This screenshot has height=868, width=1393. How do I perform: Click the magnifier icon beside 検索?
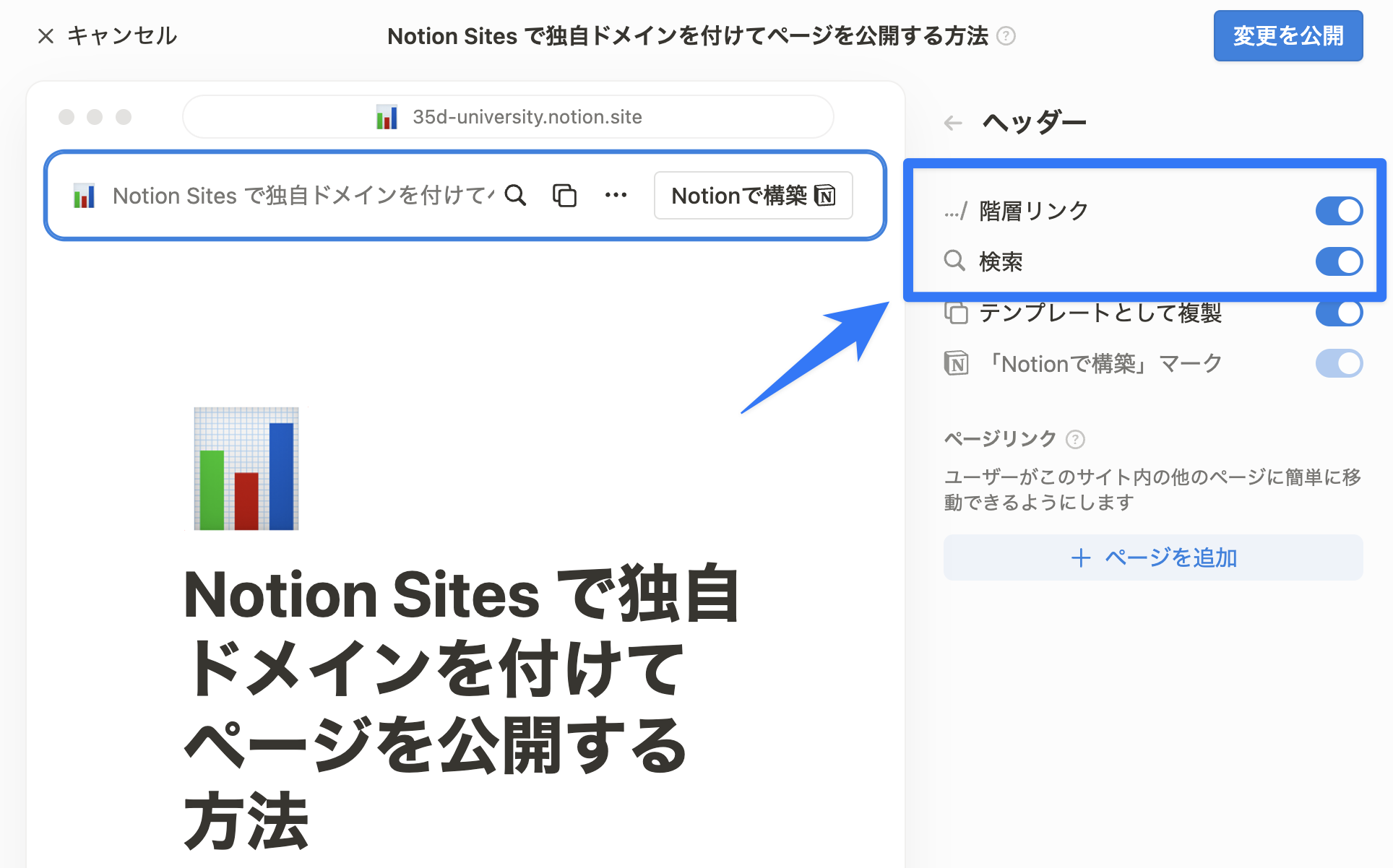(x=955, y=261)
